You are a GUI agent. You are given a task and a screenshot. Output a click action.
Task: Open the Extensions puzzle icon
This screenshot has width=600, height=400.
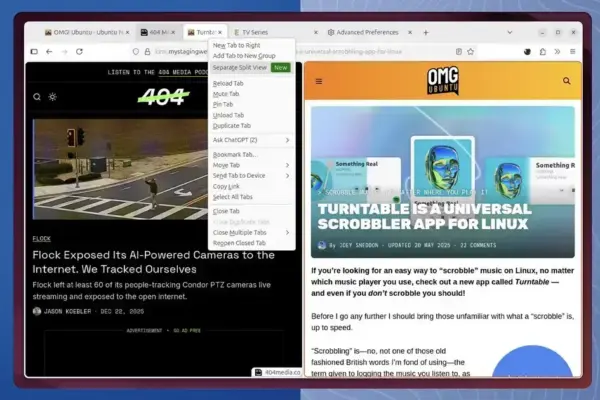(x=543, y=51)
